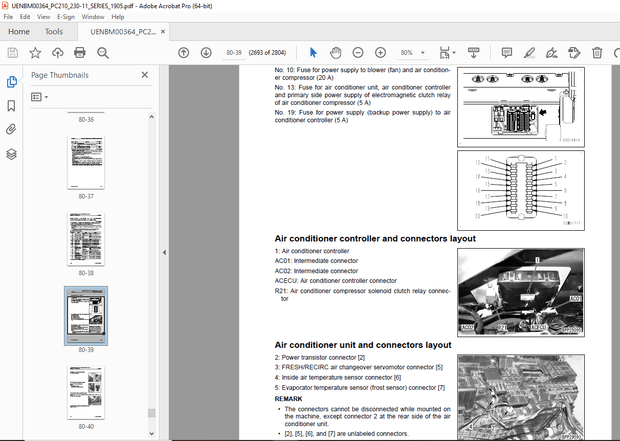
Task: Click the text 'AC02: Intermediate connector'
Action: click(316, 271)
